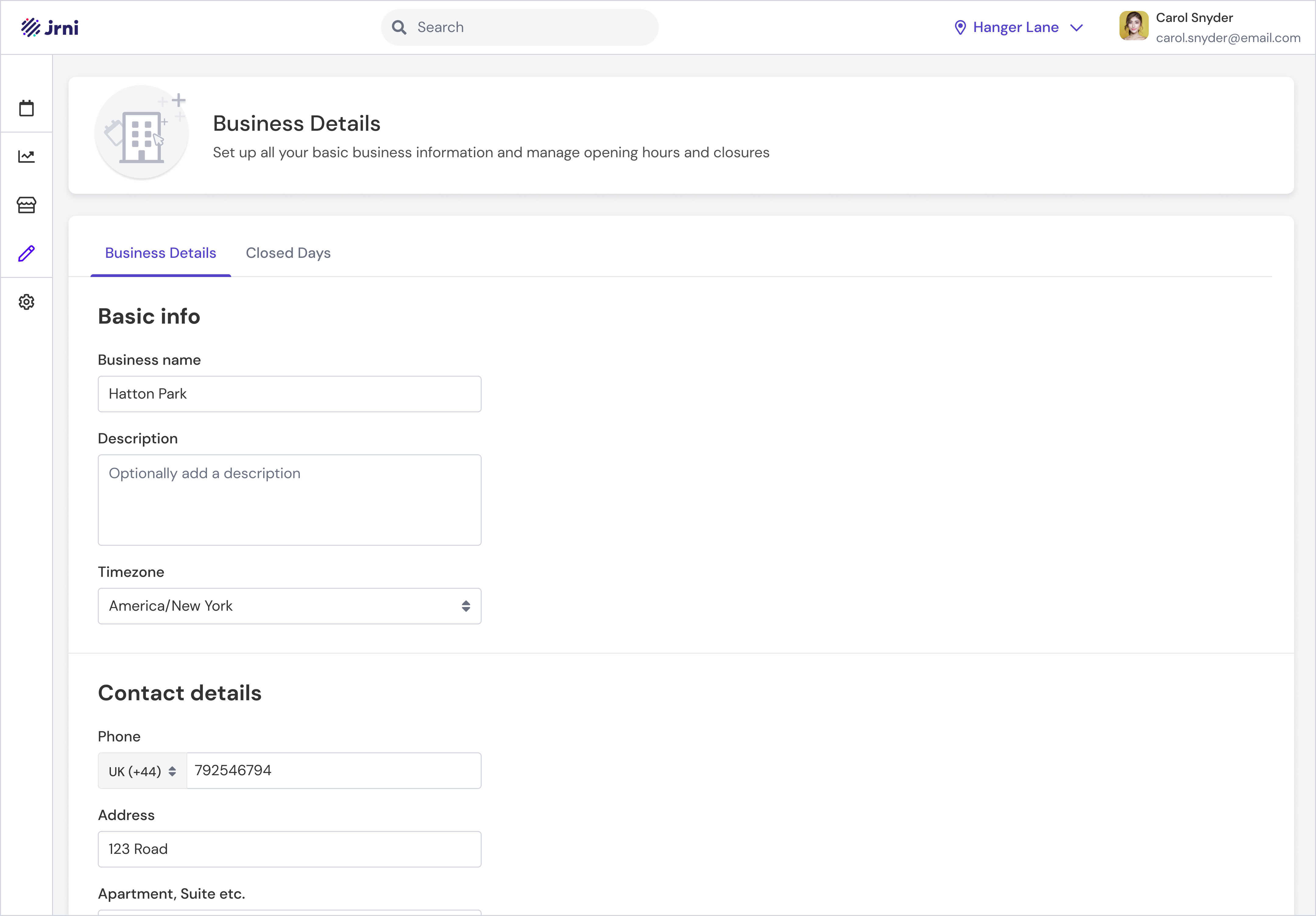Focus the Search field
The height and width of the screenshot is (916, 1316).
[x=519, y=27]
